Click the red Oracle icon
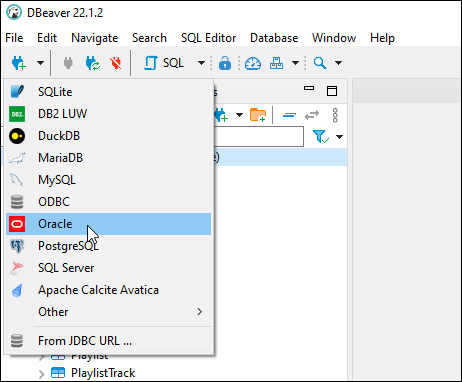The image size is (462, 382). [x=17, y=224]
